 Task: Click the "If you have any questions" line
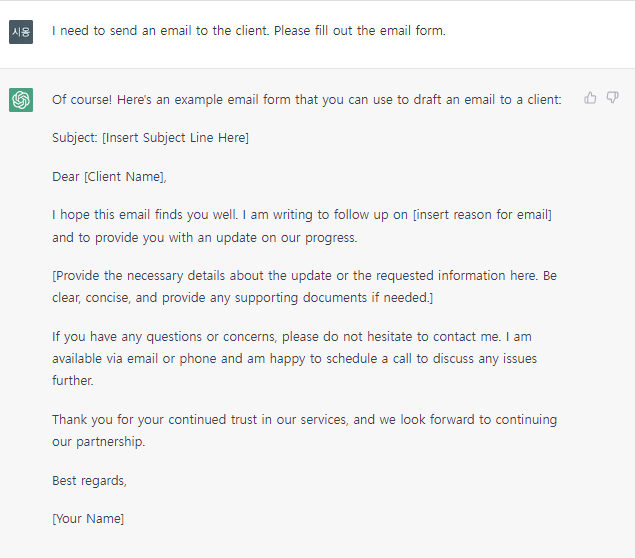coord(292,337)
